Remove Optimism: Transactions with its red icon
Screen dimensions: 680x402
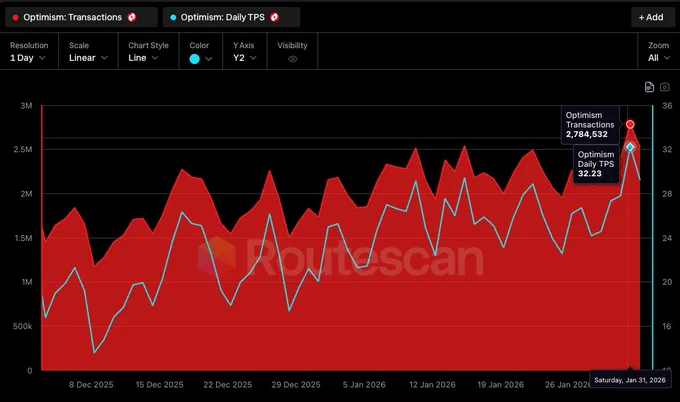click(132, 17)
